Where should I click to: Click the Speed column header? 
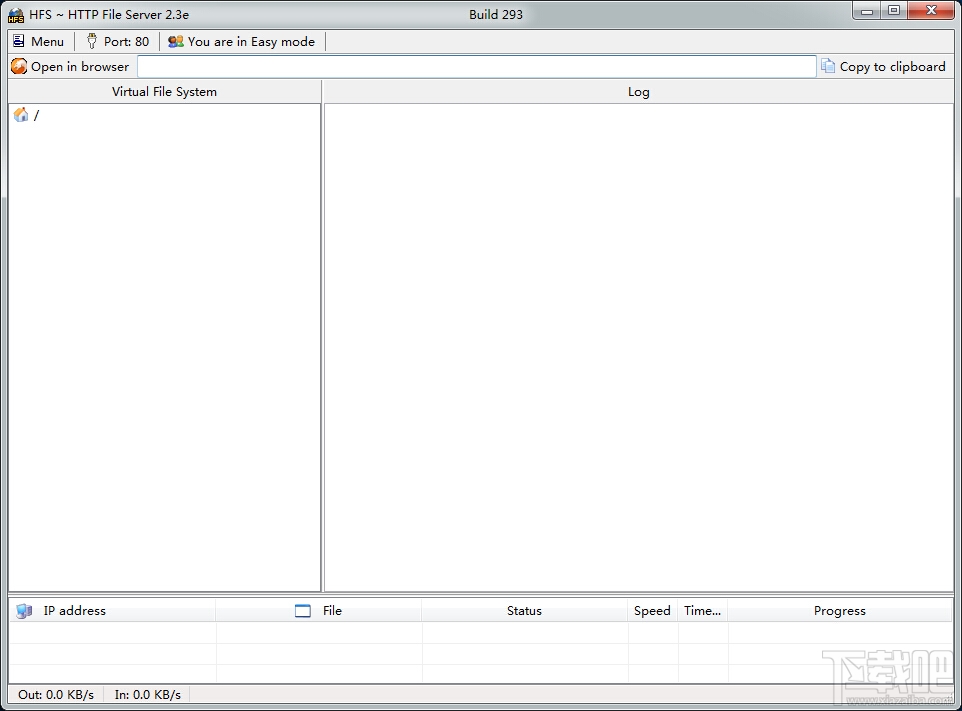coord(652,610)
